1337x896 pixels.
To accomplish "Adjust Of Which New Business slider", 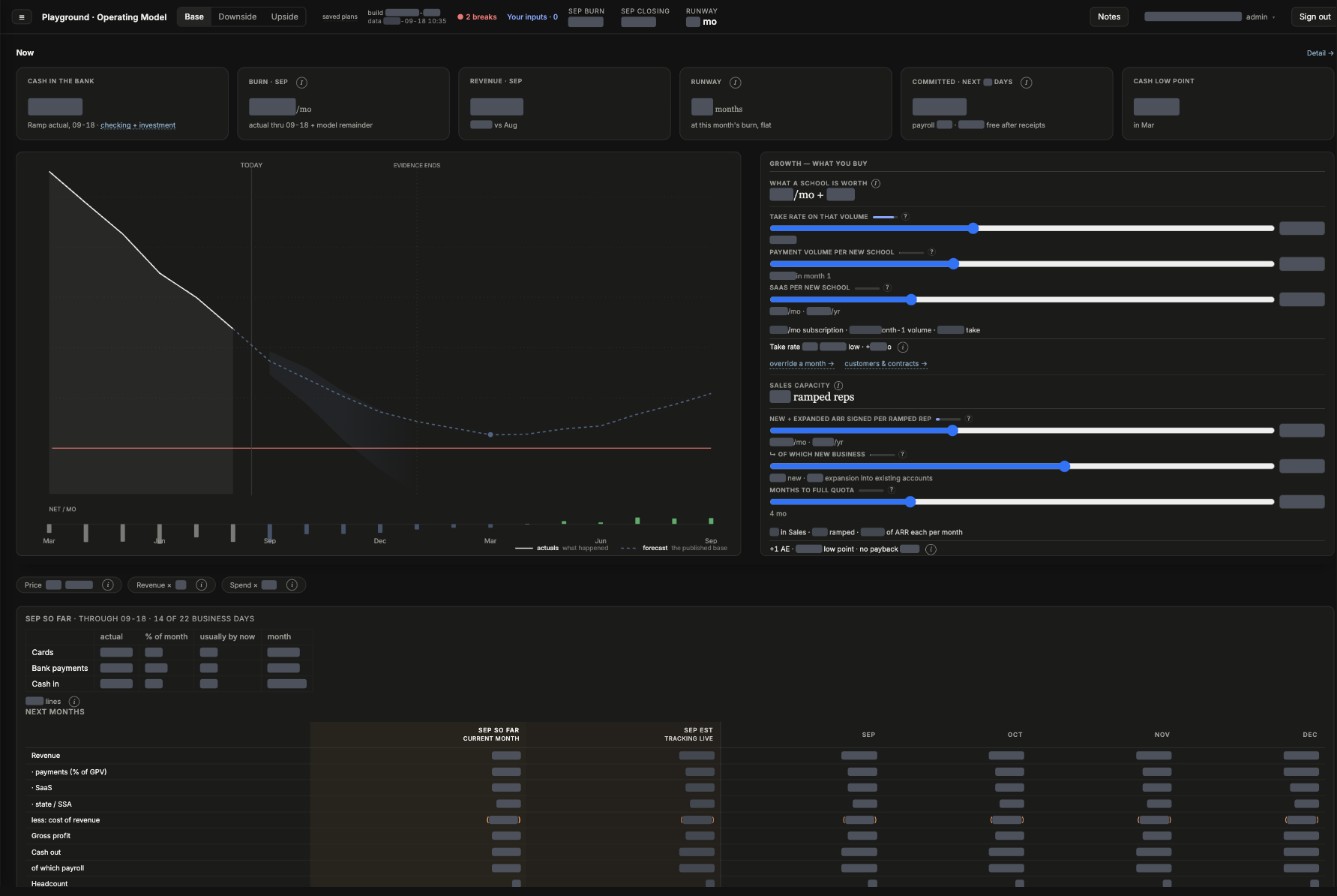I will point(1021,466).
